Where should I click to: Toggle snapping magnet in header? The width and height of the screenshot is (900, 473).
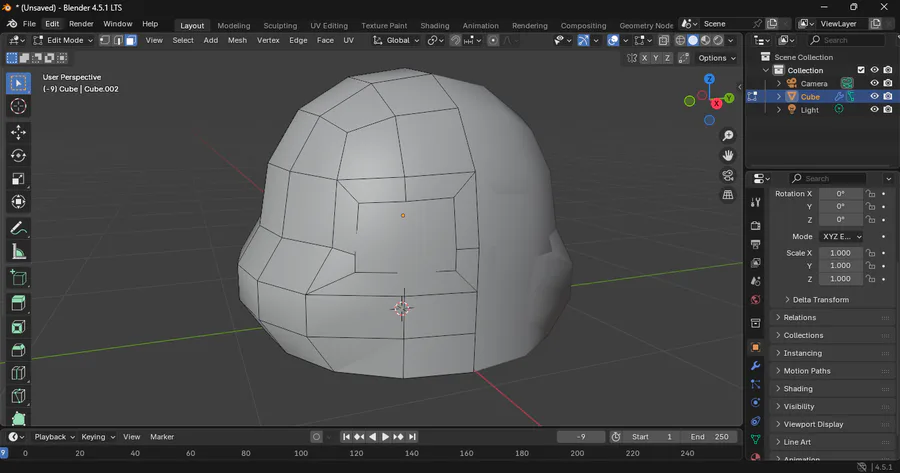(455, 40)
